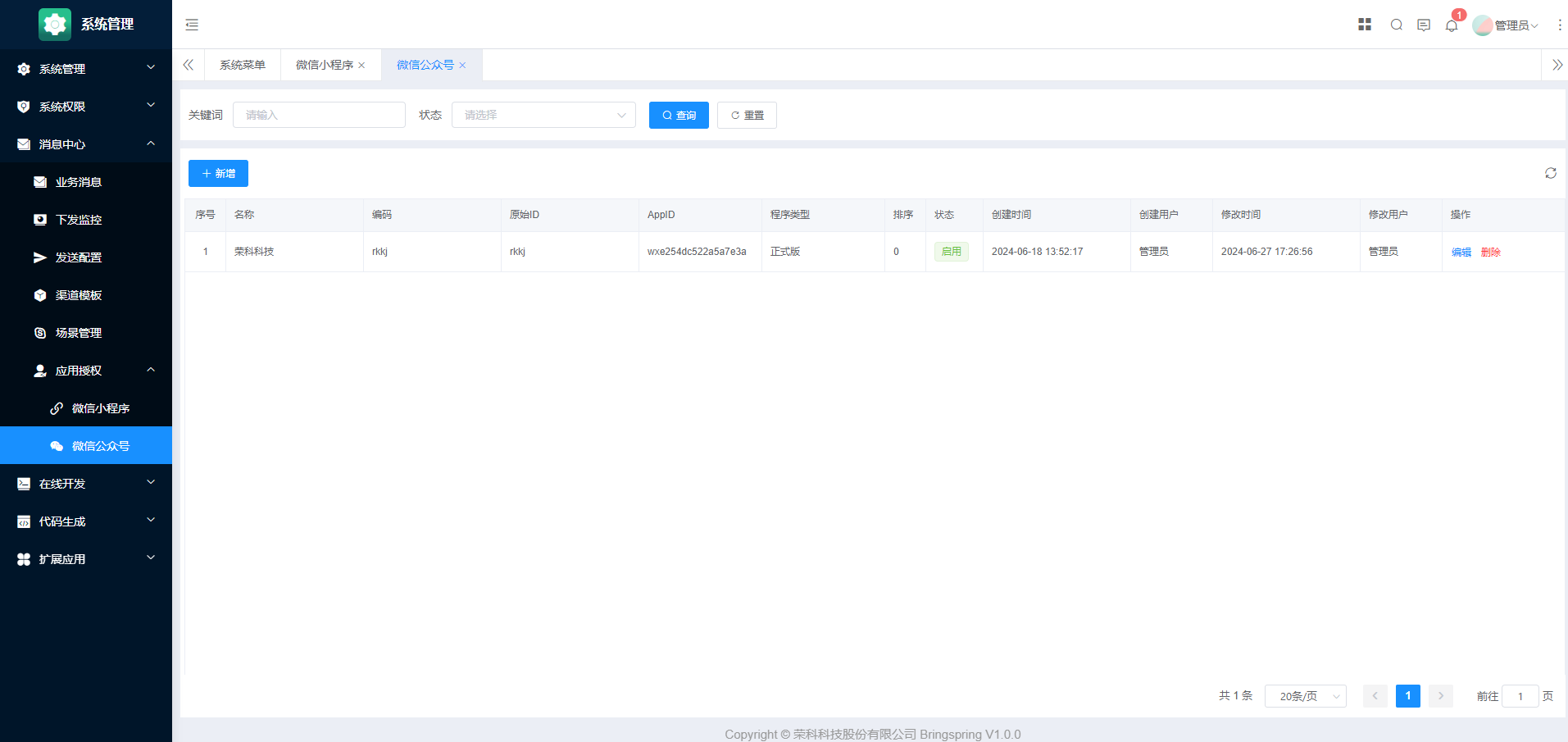Image resolution: width=1568 pixels, height=742 pixels.
Task: Click the vertical more-options icon
Action: pos(1560,25)
